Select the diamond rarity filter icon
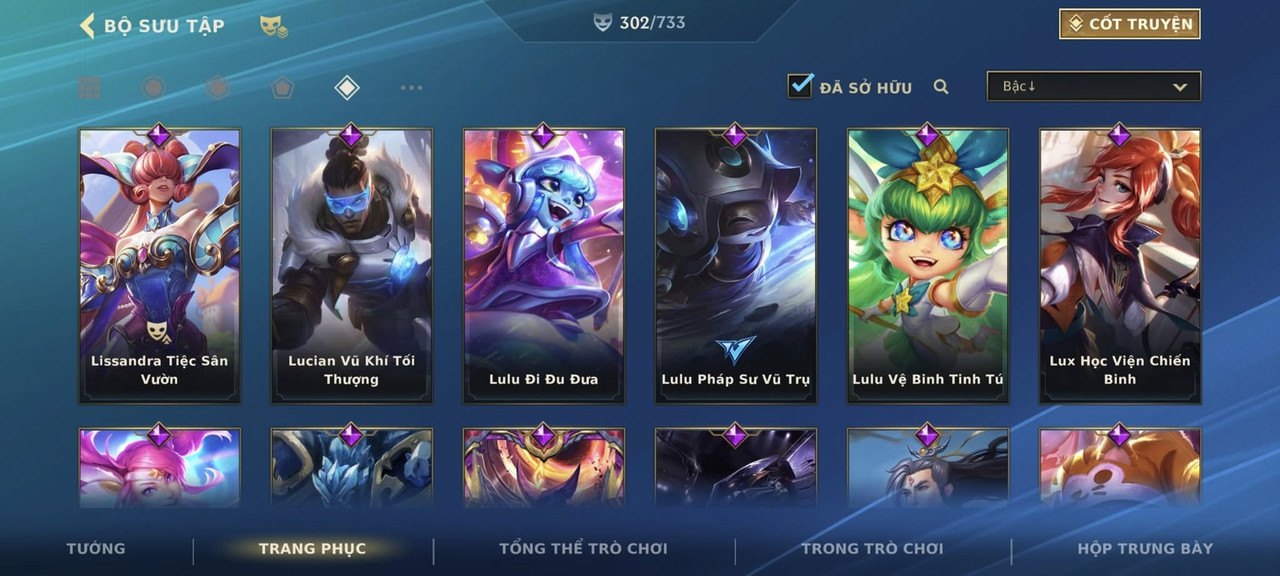This screenshot has height=576, width=1280. [346, 88]
